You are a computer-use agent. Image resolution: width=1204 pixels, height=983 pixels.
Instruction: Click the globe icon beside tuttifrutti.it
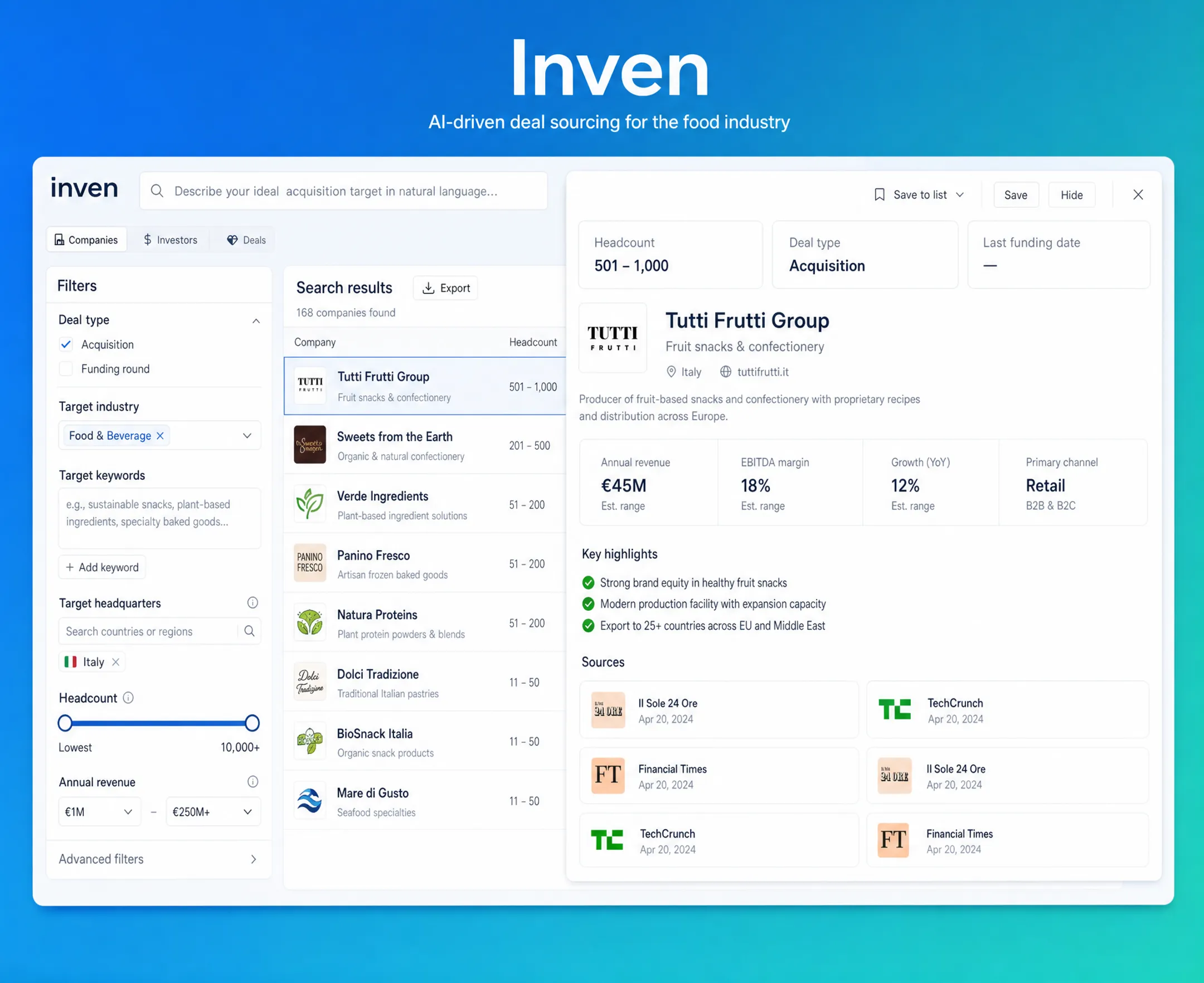[x=725, y=372]
